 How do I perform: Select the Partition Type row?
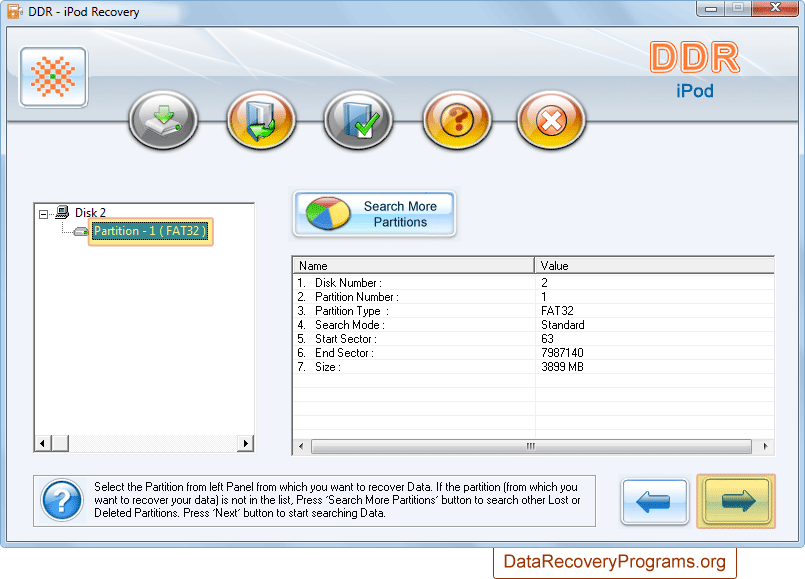533,311
